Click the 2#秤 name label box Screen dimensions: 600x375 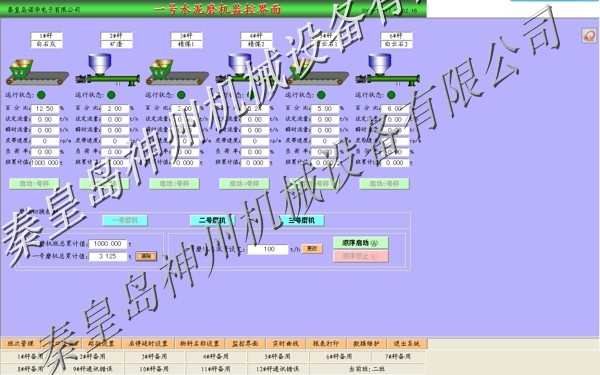coord(116,36)
